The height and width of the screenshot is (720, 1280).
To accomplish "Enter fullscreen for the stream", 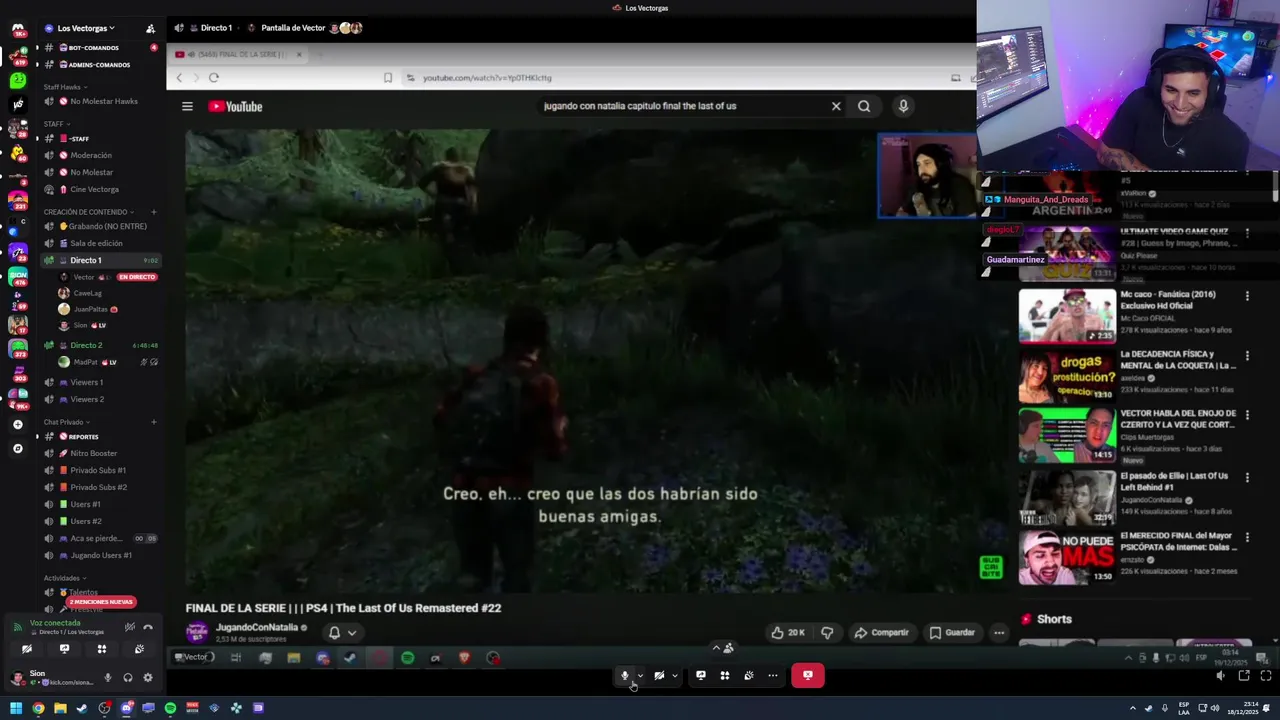I will pyautogui.click(x=1266, y=676).
